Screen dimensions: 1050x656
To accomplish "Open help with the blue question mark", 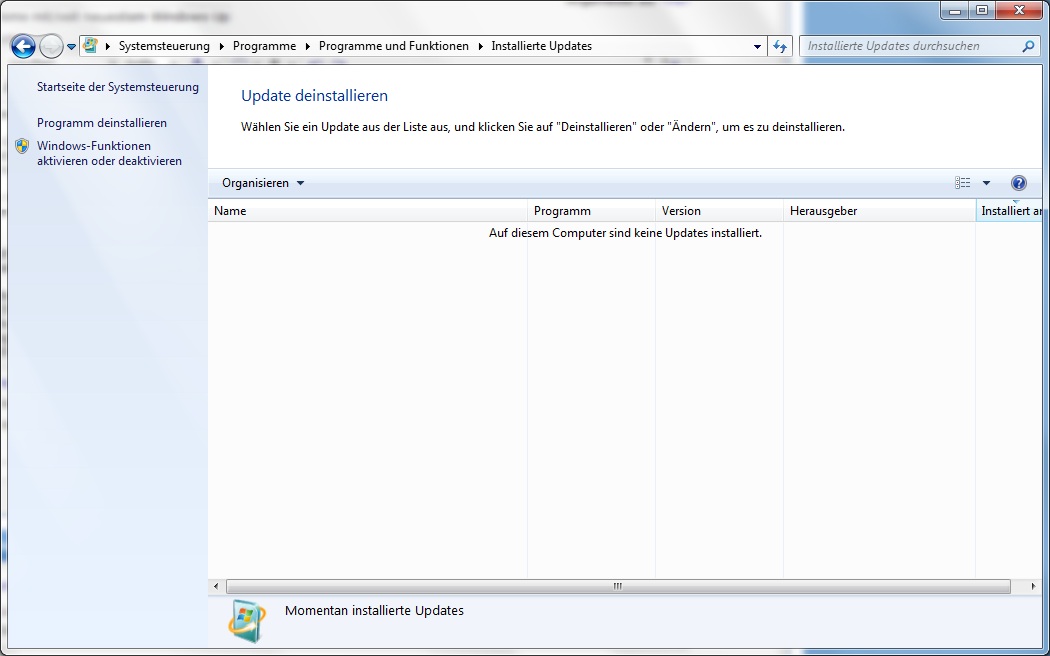I will point(1019,183).
